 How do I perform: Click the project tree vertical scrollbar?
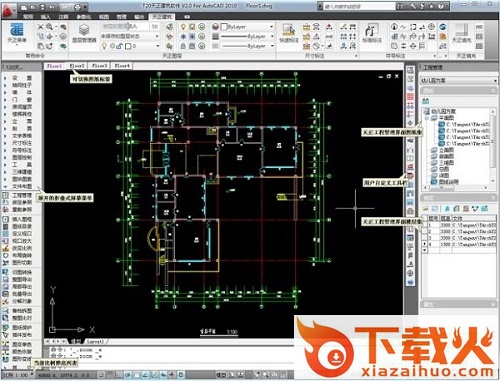(493, 145)
